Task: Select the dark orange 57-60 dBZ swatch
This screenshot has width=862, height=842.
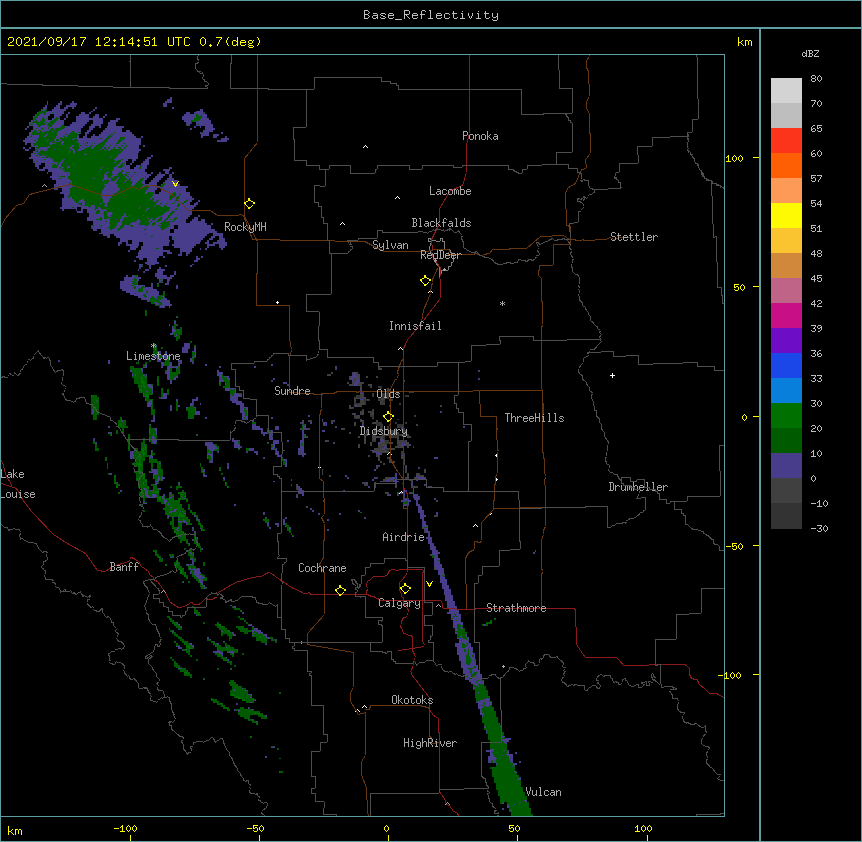Action: 786,165
